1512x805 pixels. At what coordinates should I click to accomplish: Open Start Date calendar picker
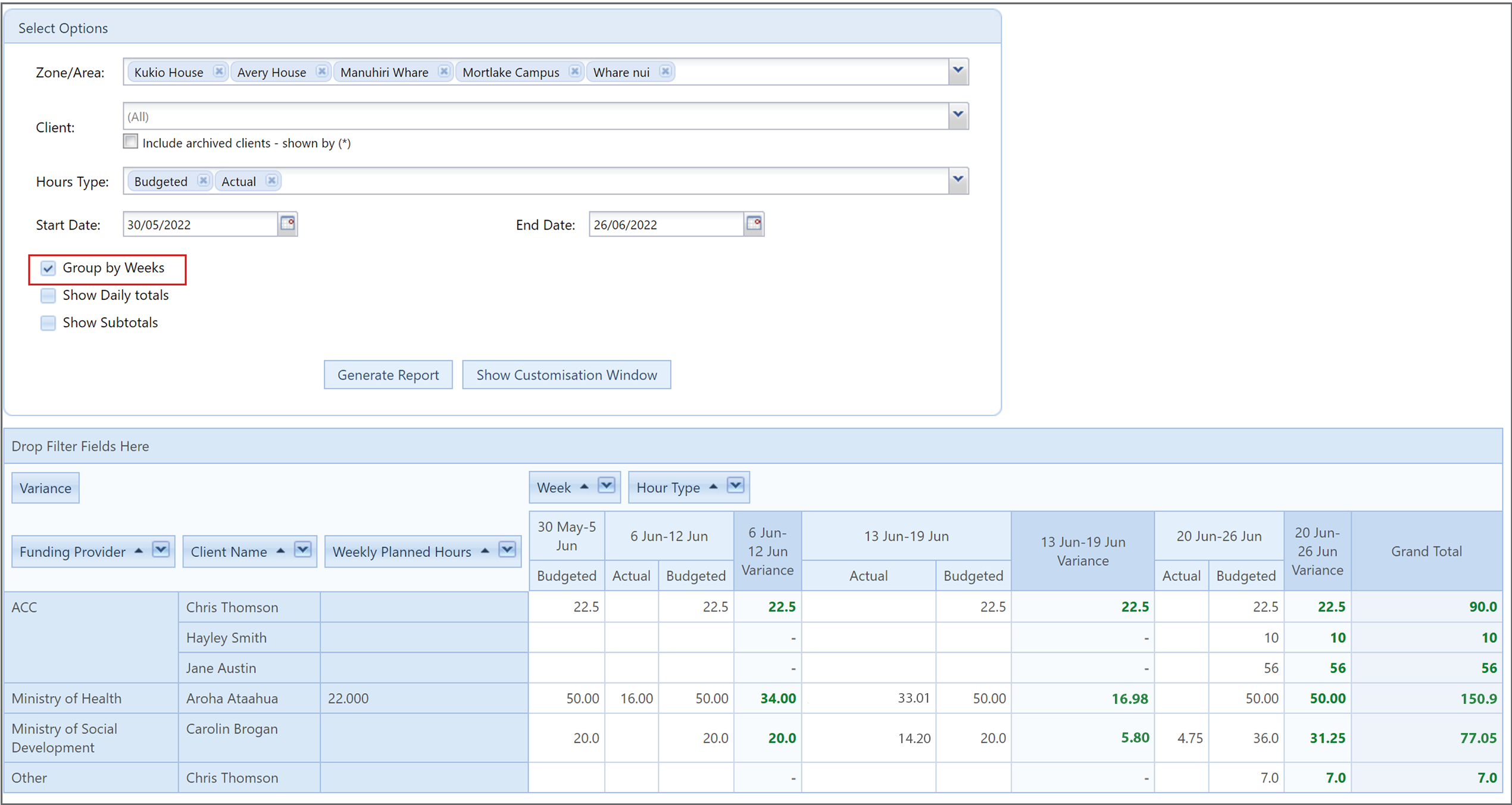[288, 224]
